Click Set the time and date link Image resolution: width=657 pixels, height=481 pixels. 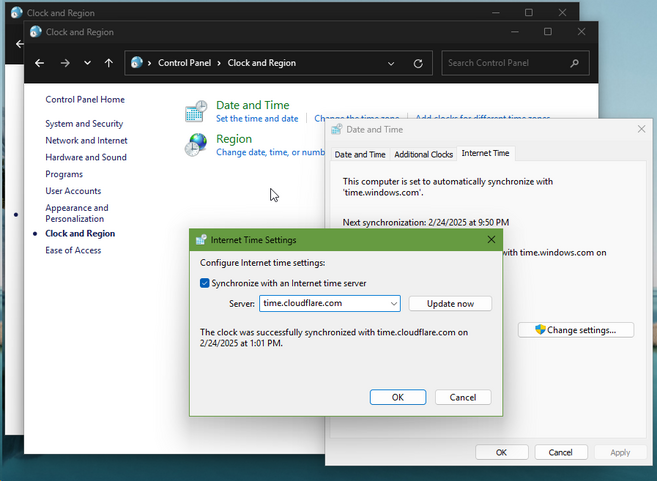point(257,119)
